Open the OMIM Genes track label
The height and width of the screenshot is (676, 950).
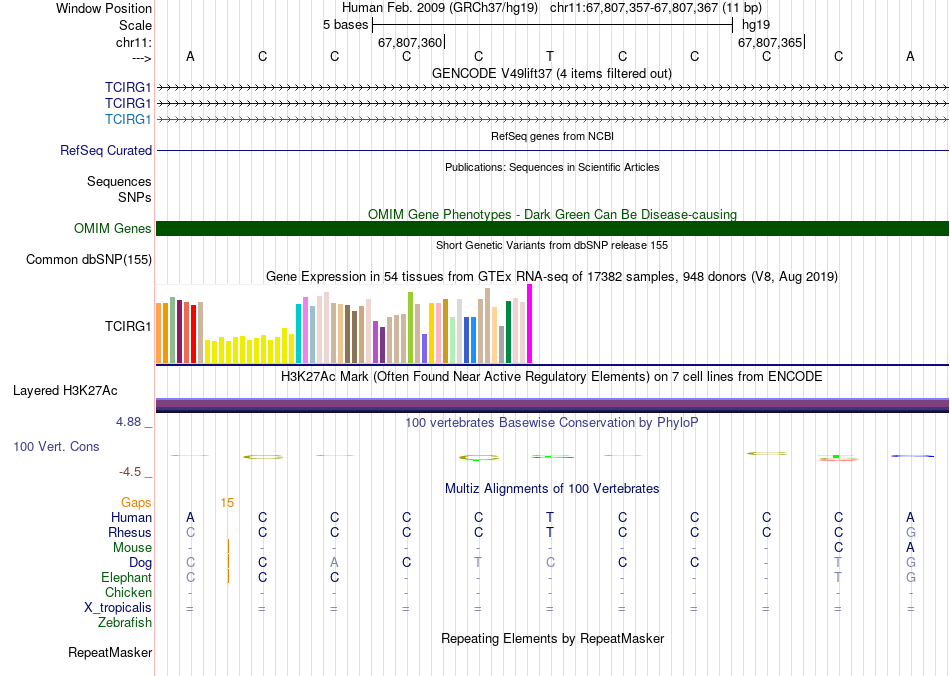(x=113, y=228)
